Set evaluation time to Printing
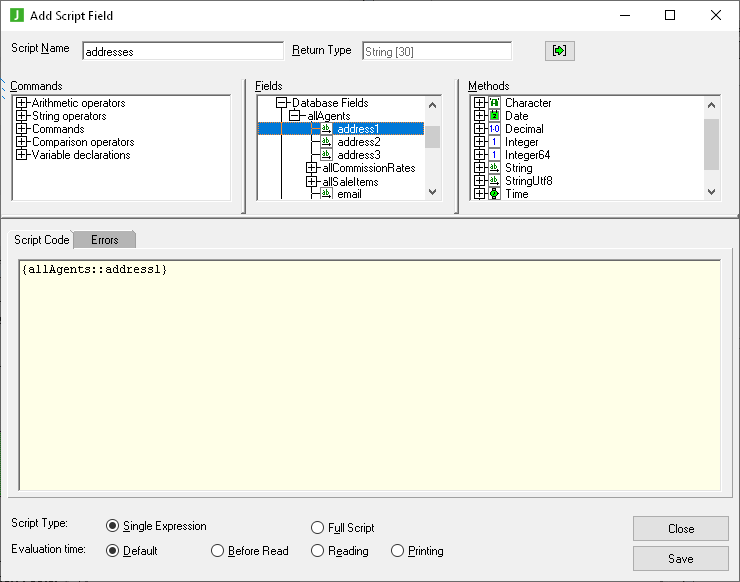 [398, 551]
